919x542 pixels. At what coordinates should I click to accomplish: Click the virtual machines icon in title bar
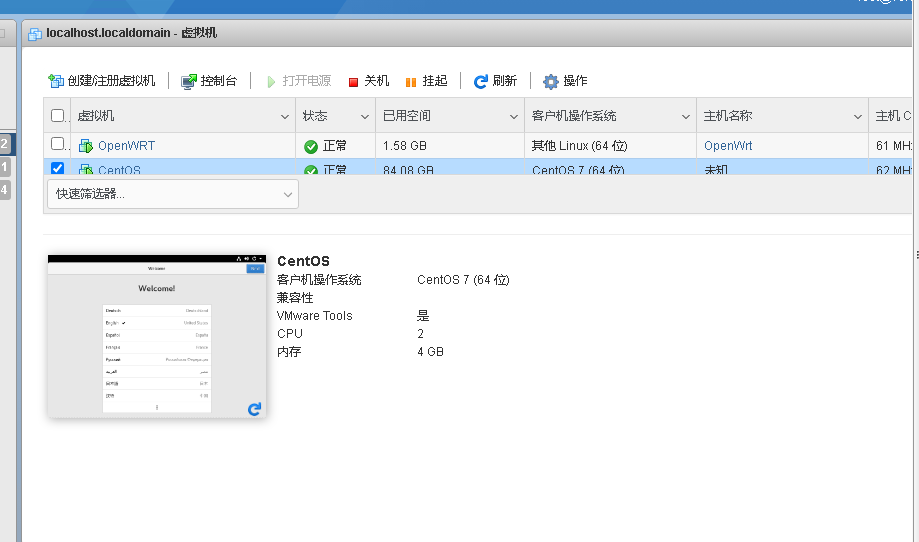click(x=35, y=34)
